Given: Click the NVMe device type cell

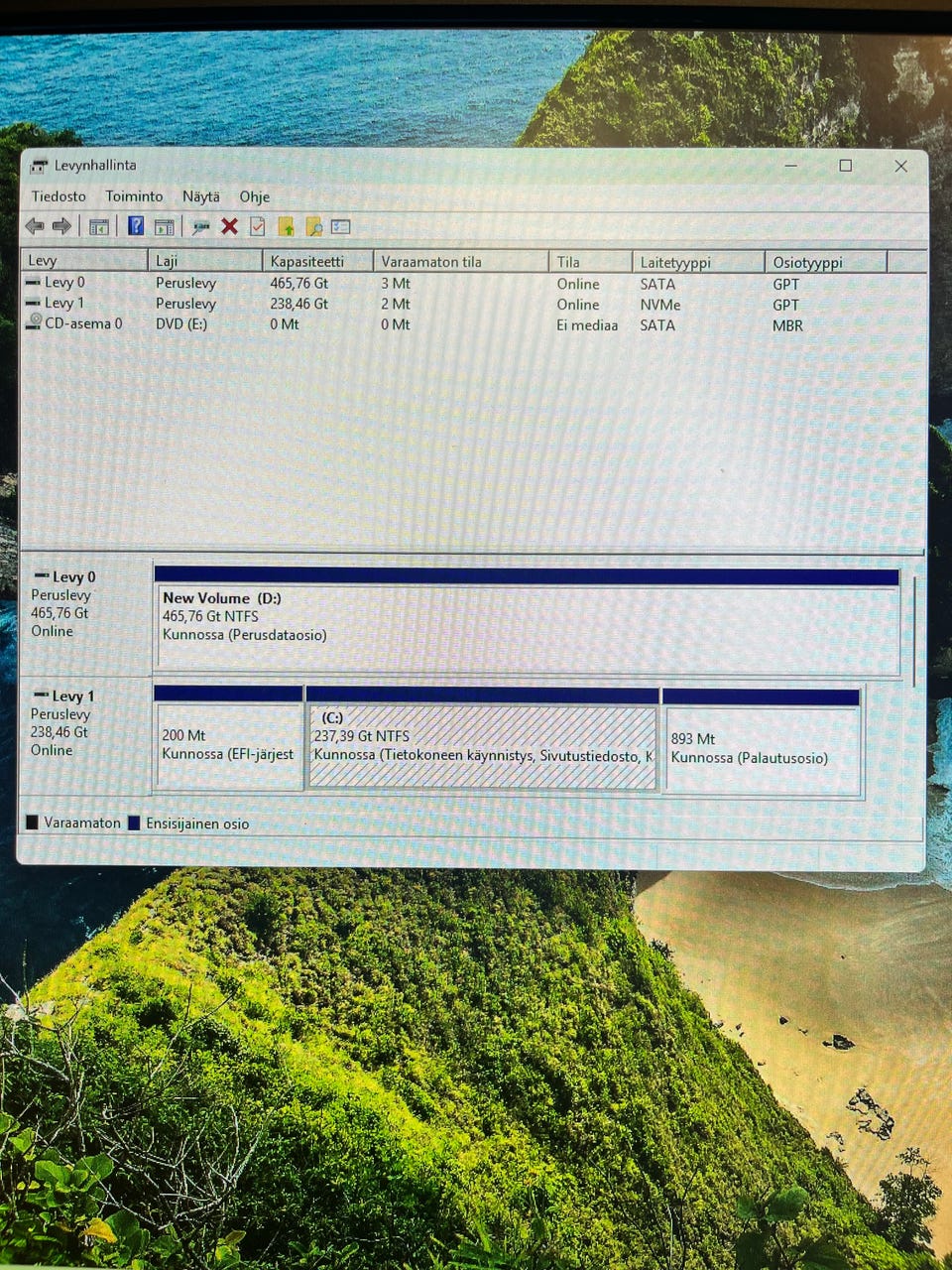Looking at the screenshot, I should (x=660, y=305).
